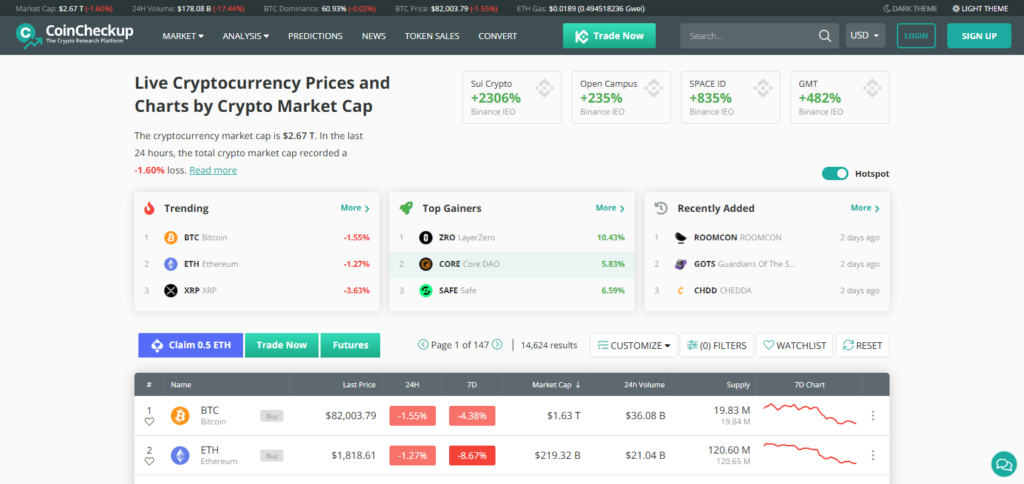Click the Buy button for ETH
Image resolution: width=1024 pixels, height=484 pixels.
point(272,456)
